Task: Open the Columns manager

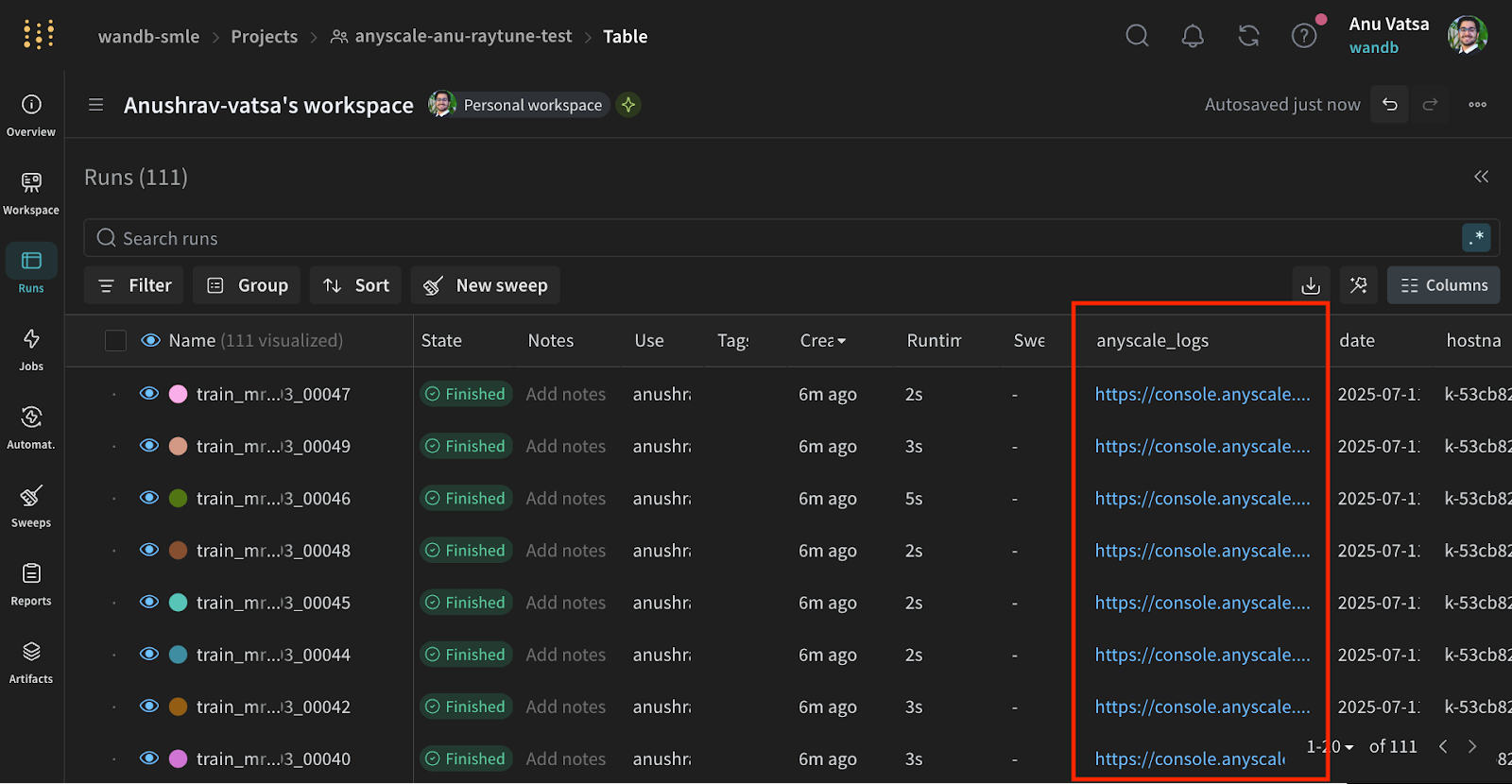Action: point(1443,285)
